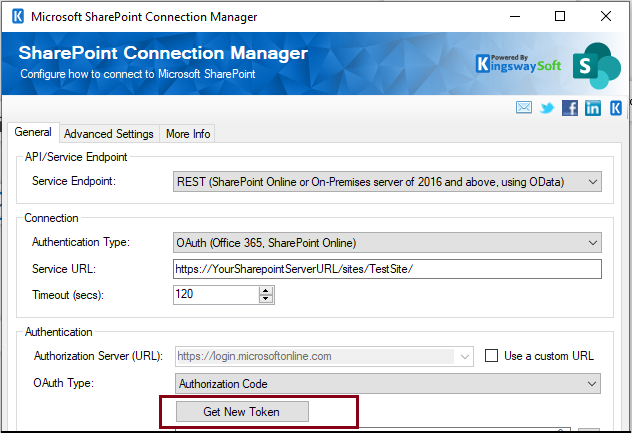Click the KingswaySoft logo in banner

tap(518, 64)
